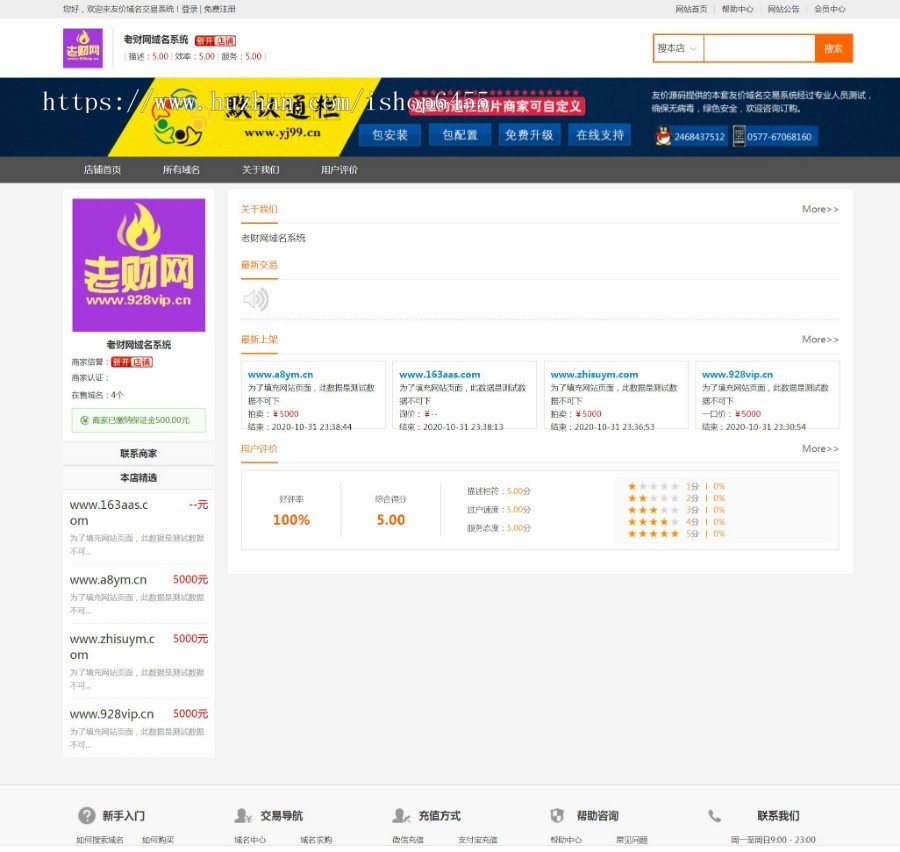Click the 充值方式 icon in footer
The image size is (900, 852).
pos(399,815)
